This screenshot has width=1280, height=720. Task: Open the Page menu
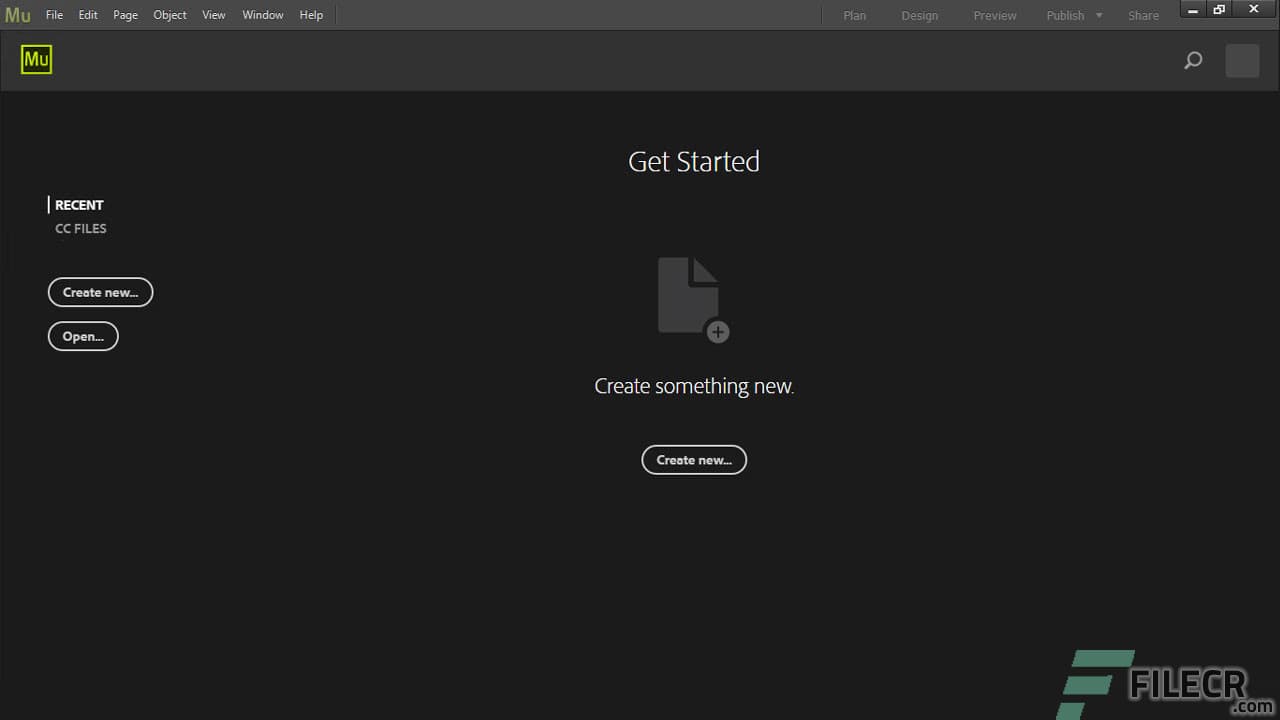125,14
